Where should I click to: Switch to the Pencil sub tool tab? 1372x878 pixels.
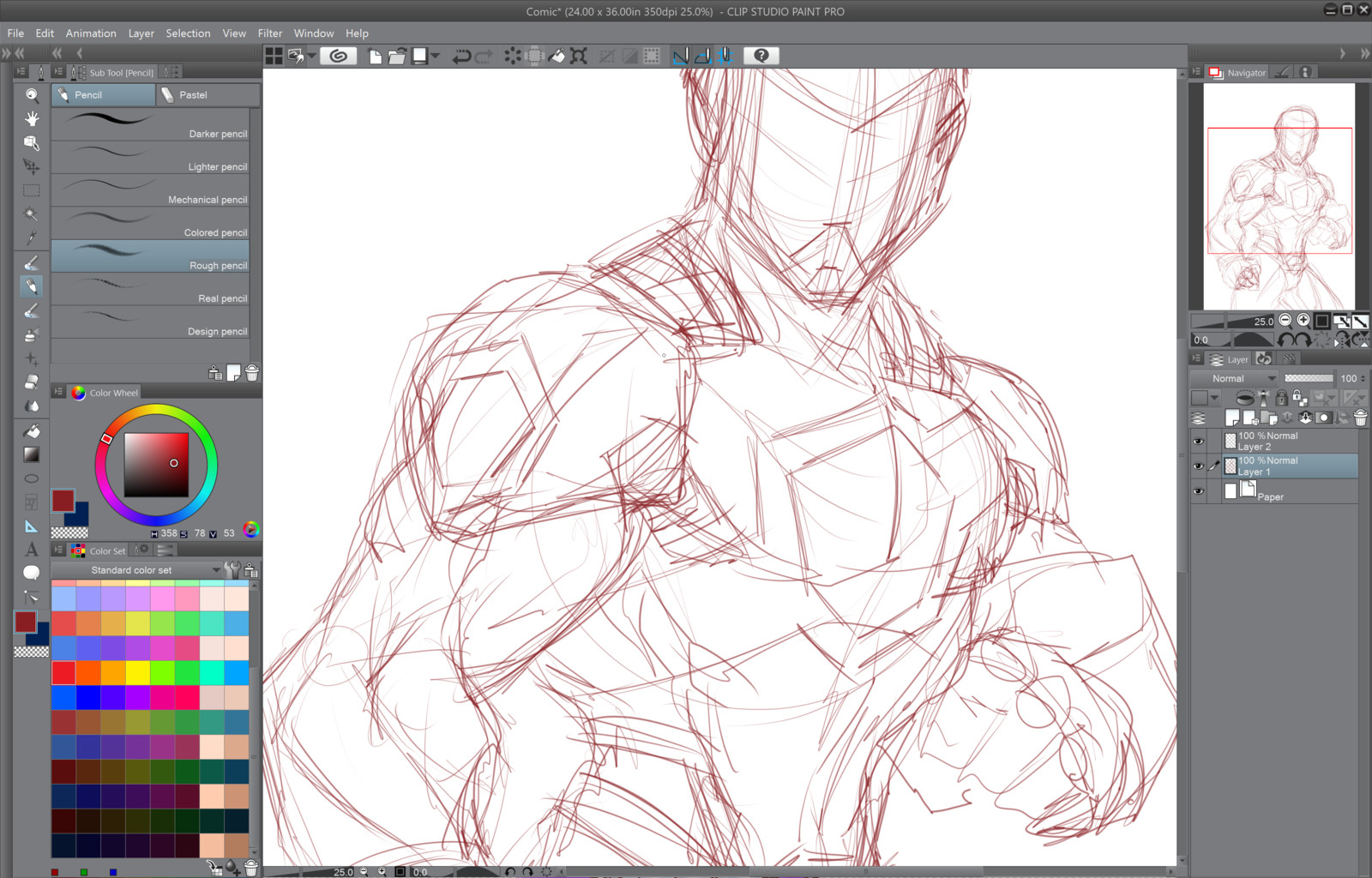[x=104, y=95]
